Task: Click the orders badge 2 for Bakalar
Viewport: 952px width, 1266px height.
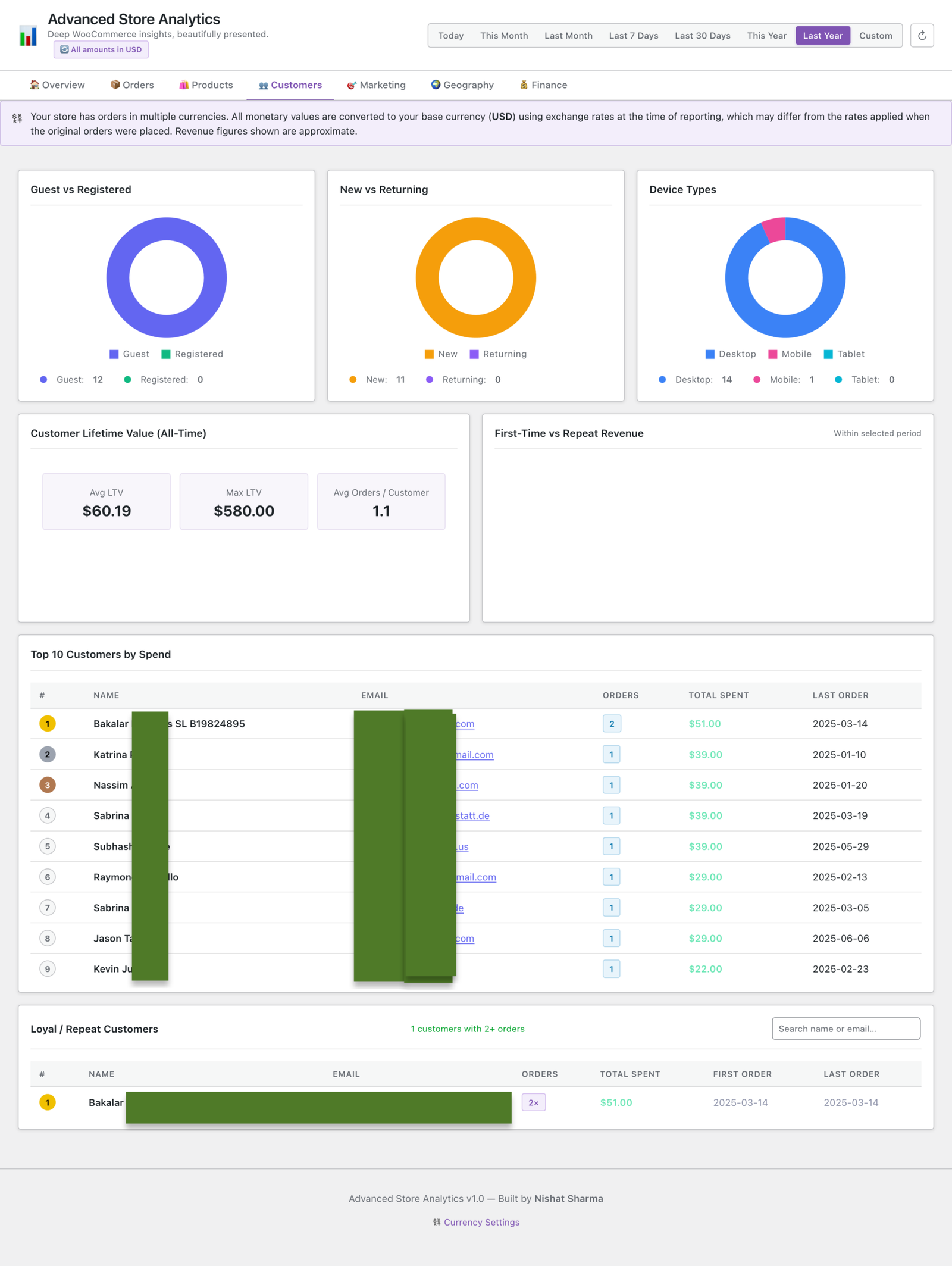Action: coord(612,724)
